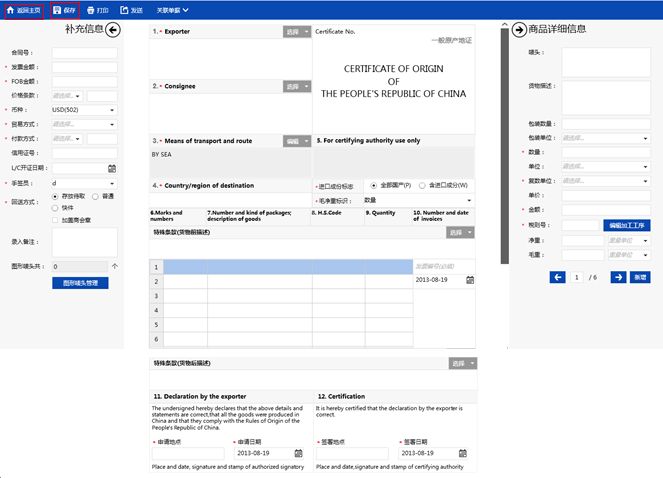Open the 净重 net weight unit dropdown
Image resolution: width=663 pixels, height=478 pixels.
pyautogui.click(x=629, y=241)
